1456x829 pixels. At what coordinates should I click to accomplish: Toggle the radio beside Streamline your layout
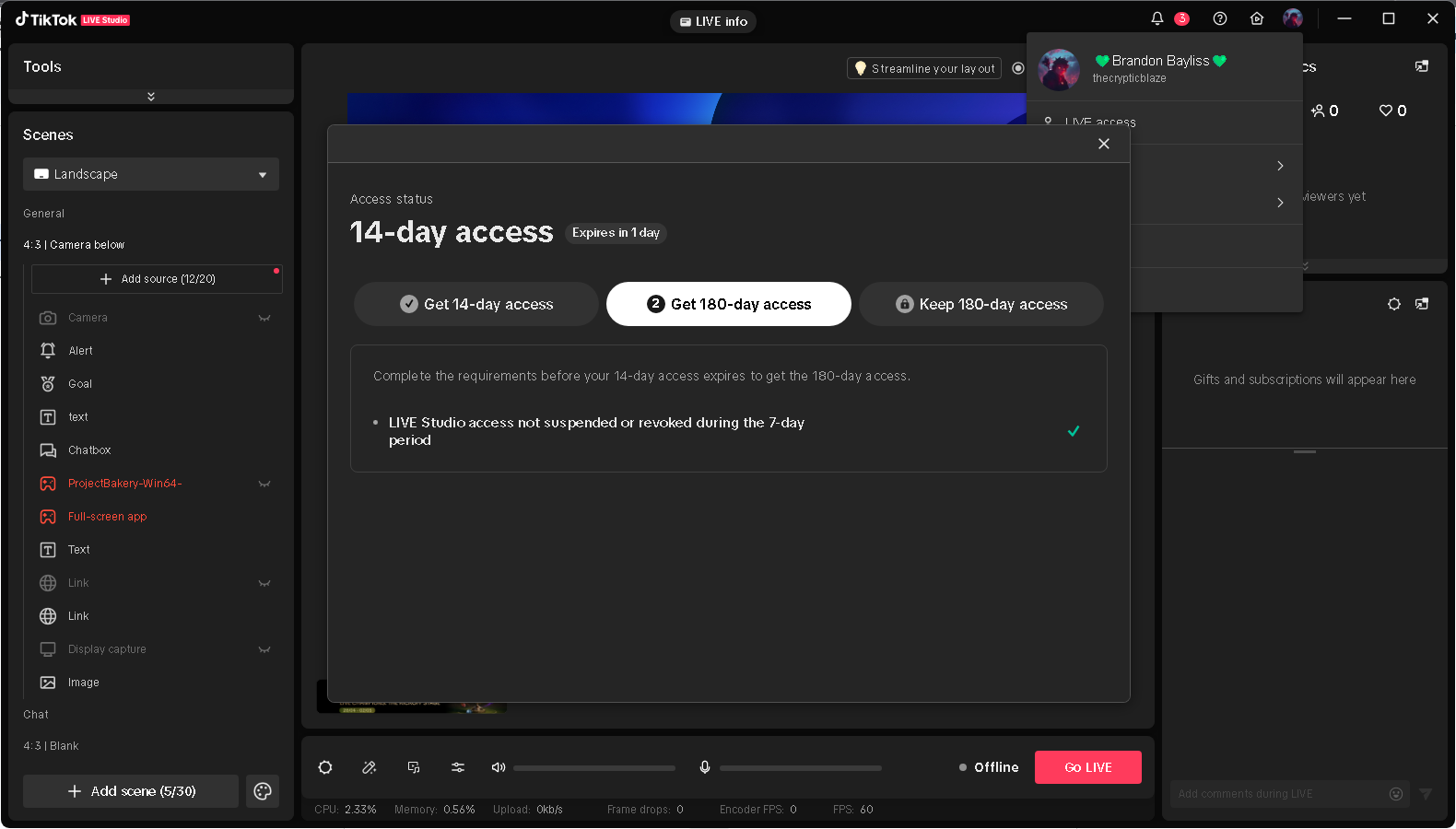pos(1018,68)
